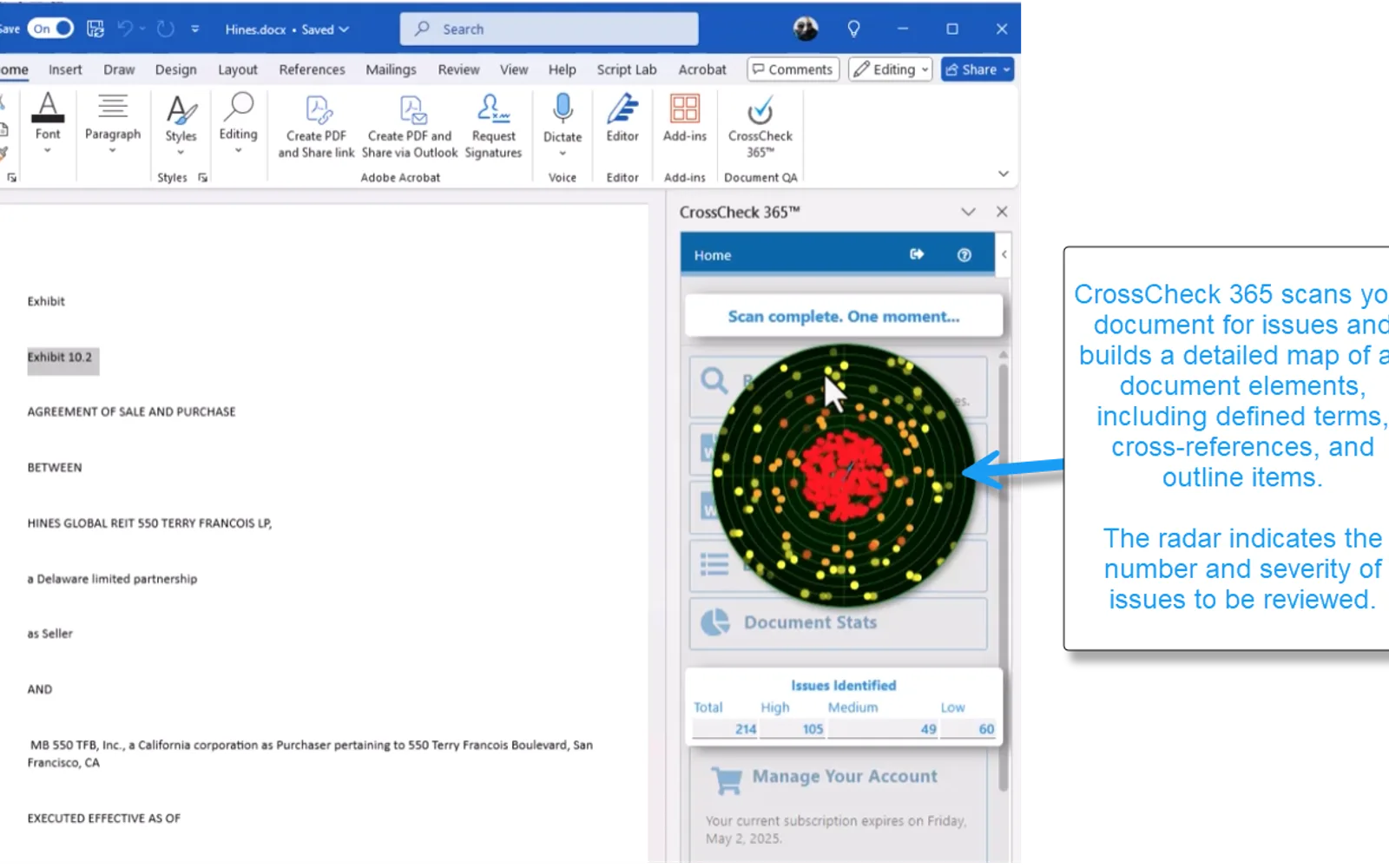Image resolution: width=1389 pixels, height=868 pixels.
Task: Launch CrossCheck 365 ribbon icon
Action: click(x=760, y=111)
